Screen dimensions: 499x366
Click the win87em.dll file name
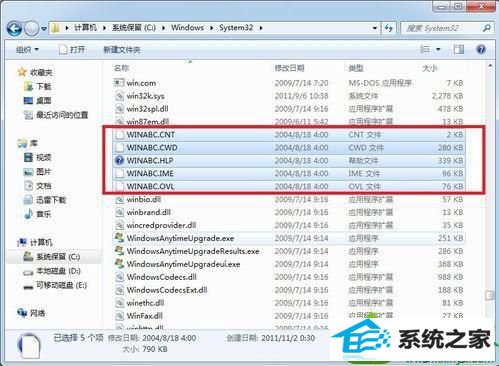(148, 122)
